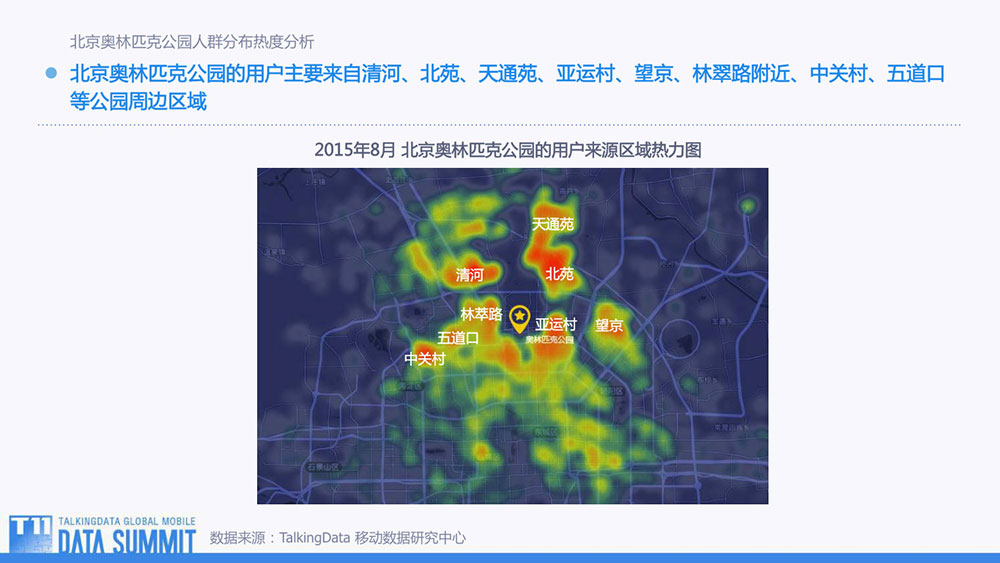This screenshot has height=563, width=1000.
Task: Click the yellow star location pin
Action: pos(520,319)
